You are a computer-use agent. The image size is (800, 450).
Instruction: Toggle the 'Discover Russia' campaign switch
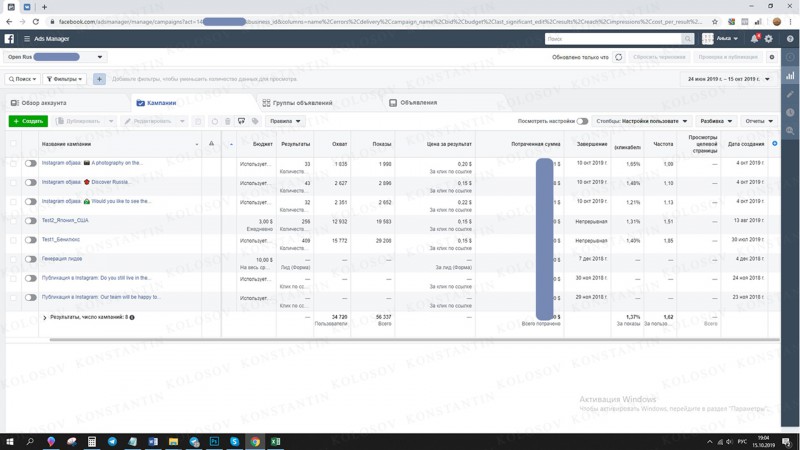(x=31, y=183)
